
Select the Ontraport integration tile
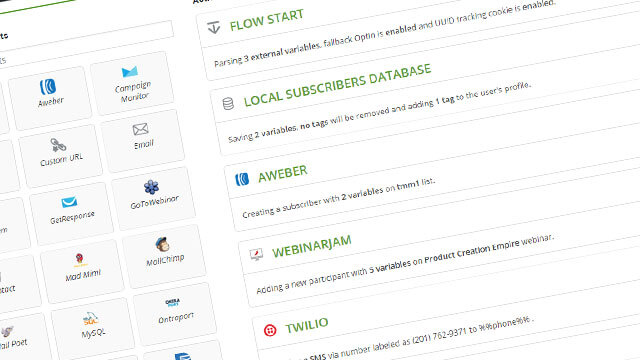pyautogui.click(x=175, y=313)
